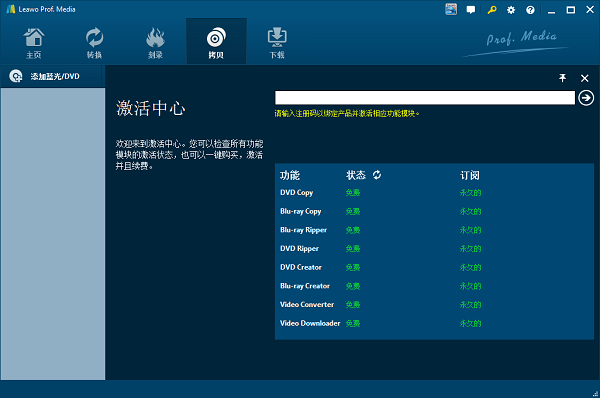Open the 刻录 burn tab

coord(155,43)
